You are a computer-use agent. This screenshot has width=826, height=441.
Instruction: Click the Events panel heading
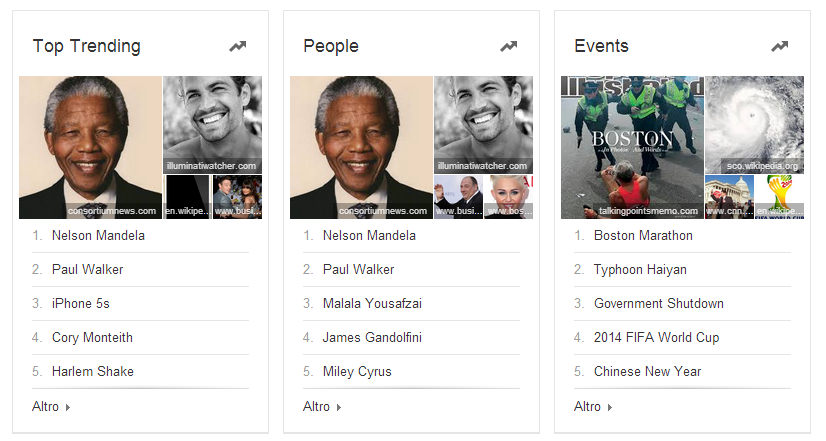pyautogui.click(x=601, y=46)
